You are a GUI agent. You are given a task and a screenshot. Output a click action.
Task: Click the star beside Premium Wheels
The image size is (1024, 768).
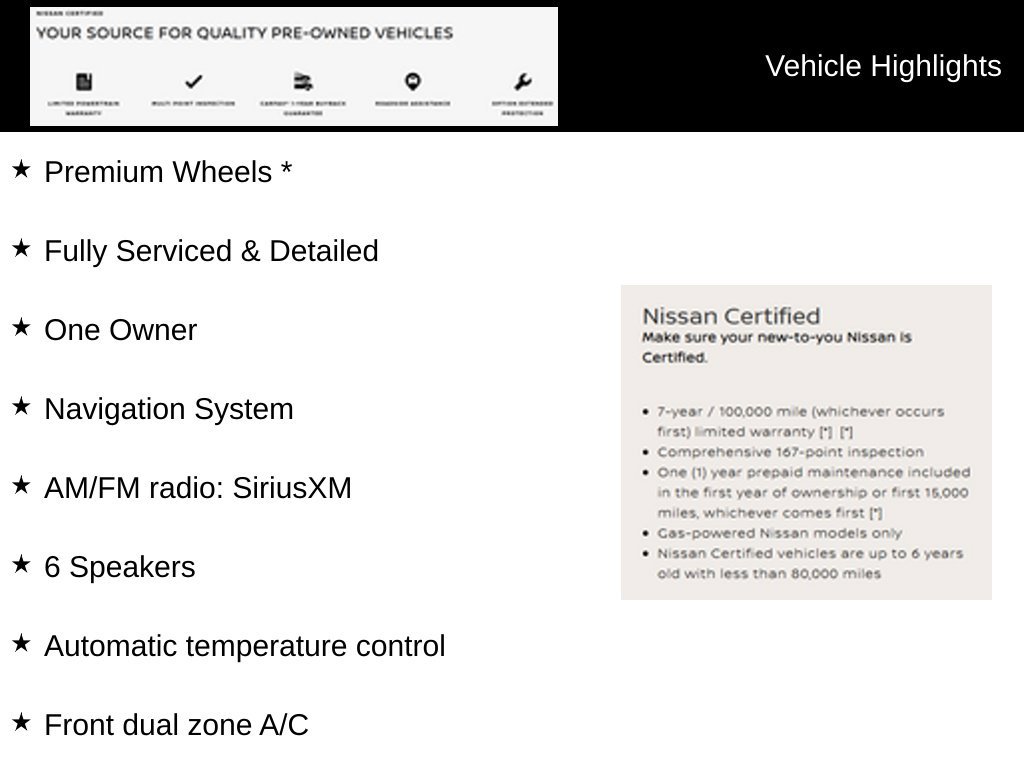pos(21,169)
